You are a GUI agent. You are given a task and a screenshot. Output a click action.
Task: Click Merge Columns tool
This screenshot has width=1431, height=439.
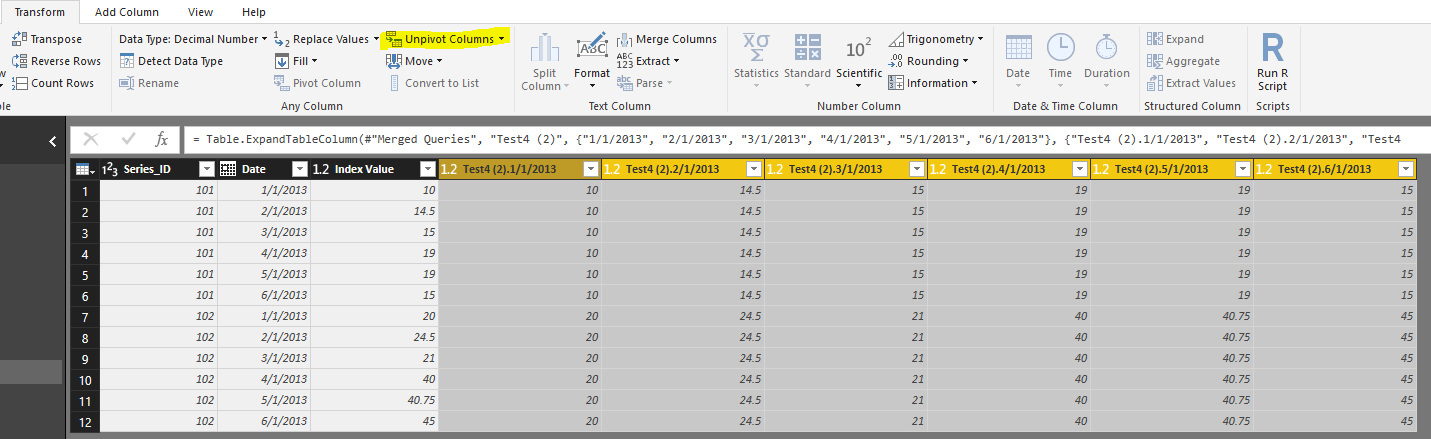[667, 39]
